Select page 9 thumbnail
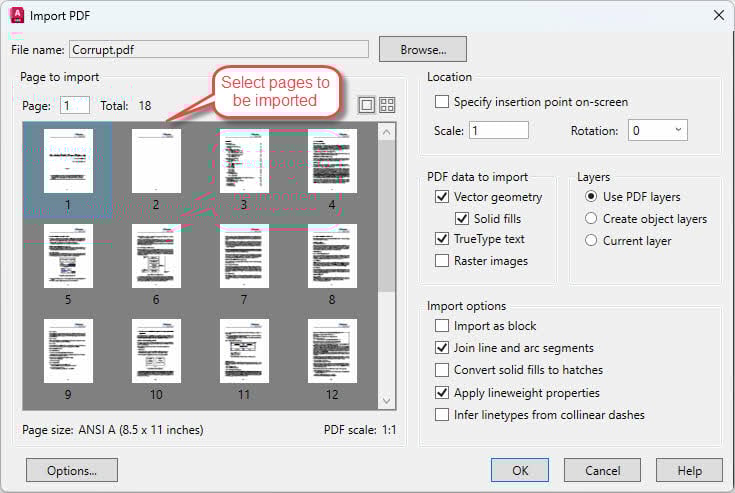 [68, 351]
